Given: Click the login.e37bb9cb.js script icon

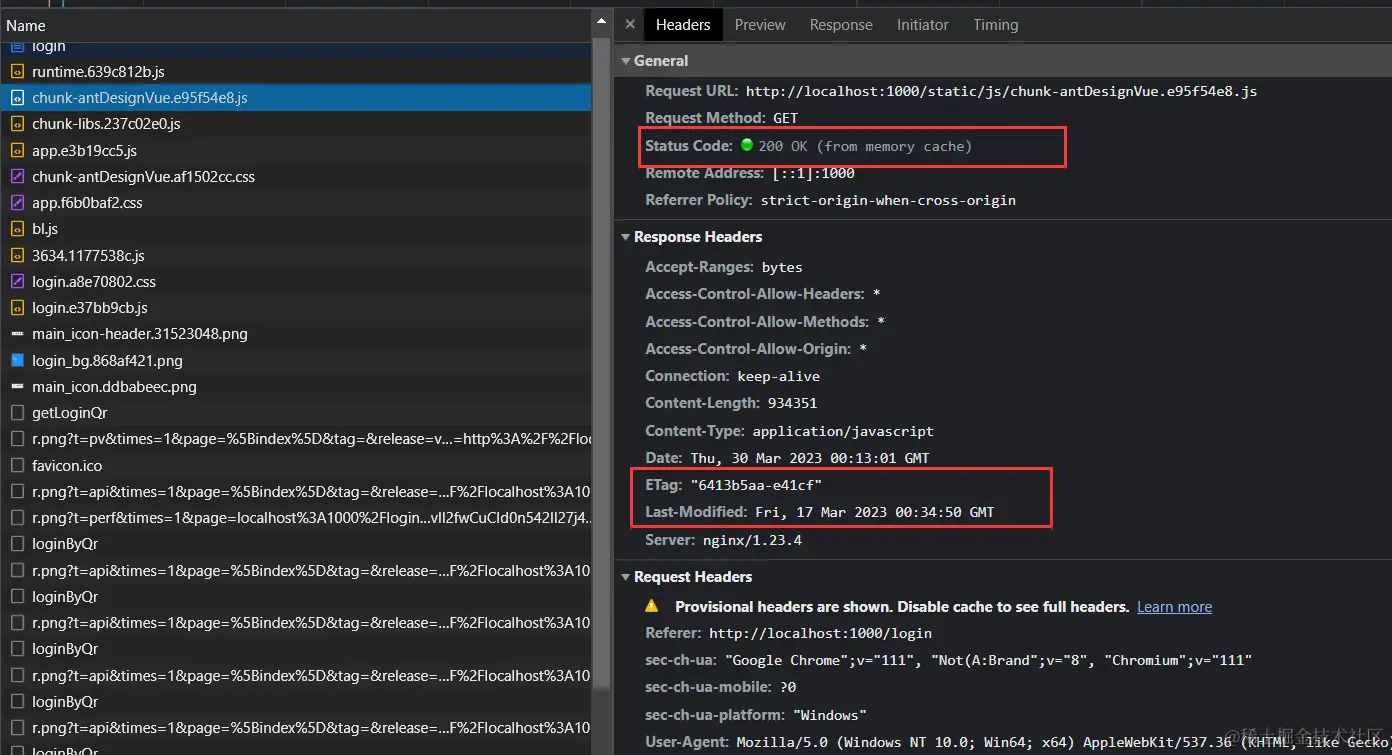Looking at the screenshot, I should pyautogui.click(x=17, y=308).
